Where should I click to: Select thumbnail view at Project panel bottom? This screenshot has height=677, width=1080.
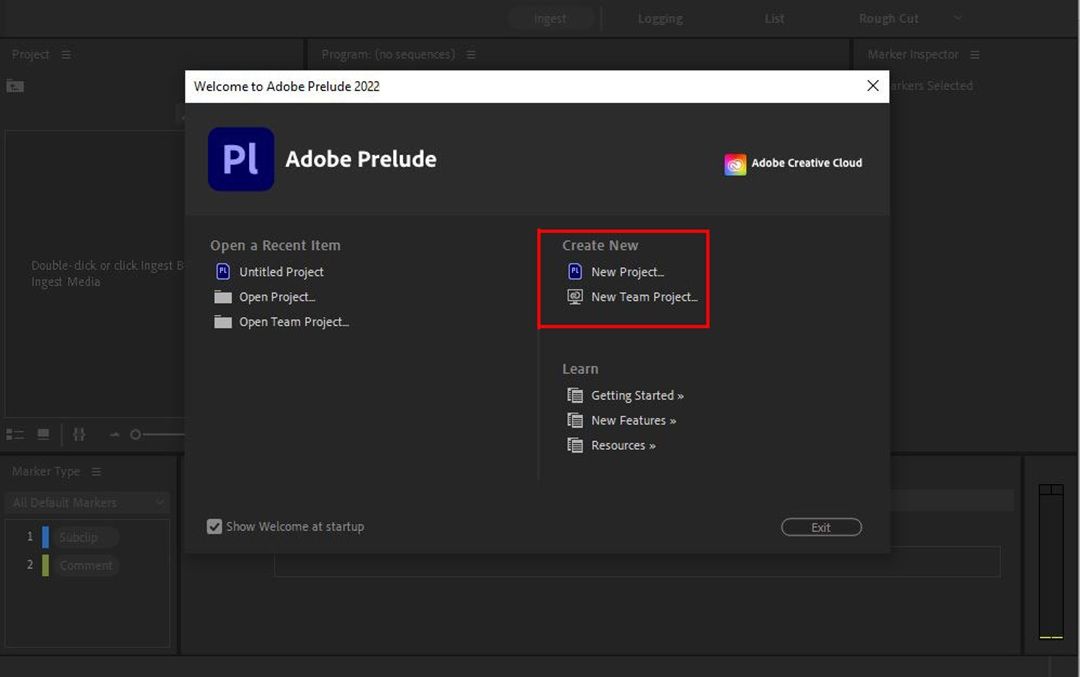click(x=41, y=434)
